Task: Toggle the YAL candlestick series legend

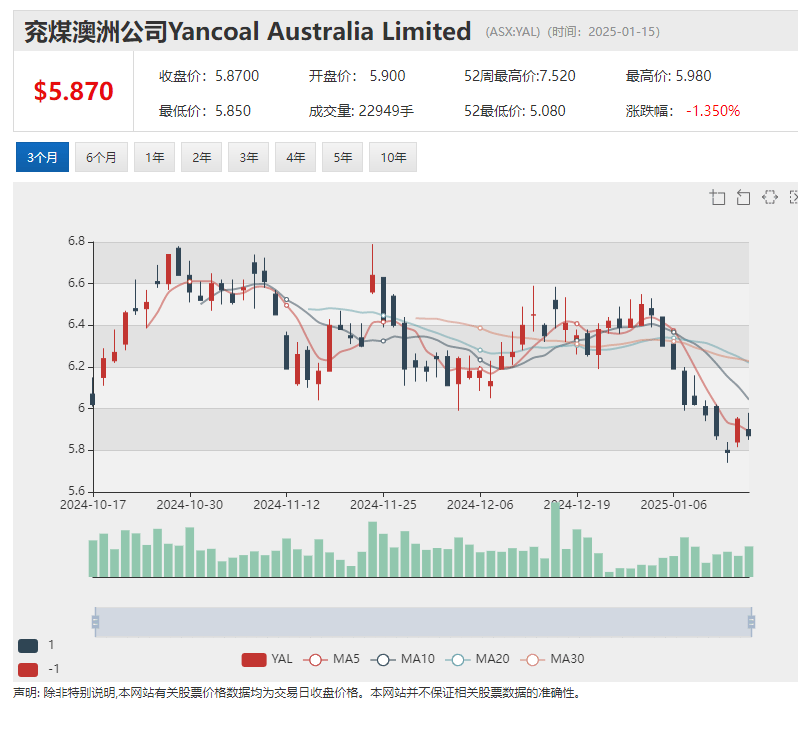Action: tap(267, 659)
